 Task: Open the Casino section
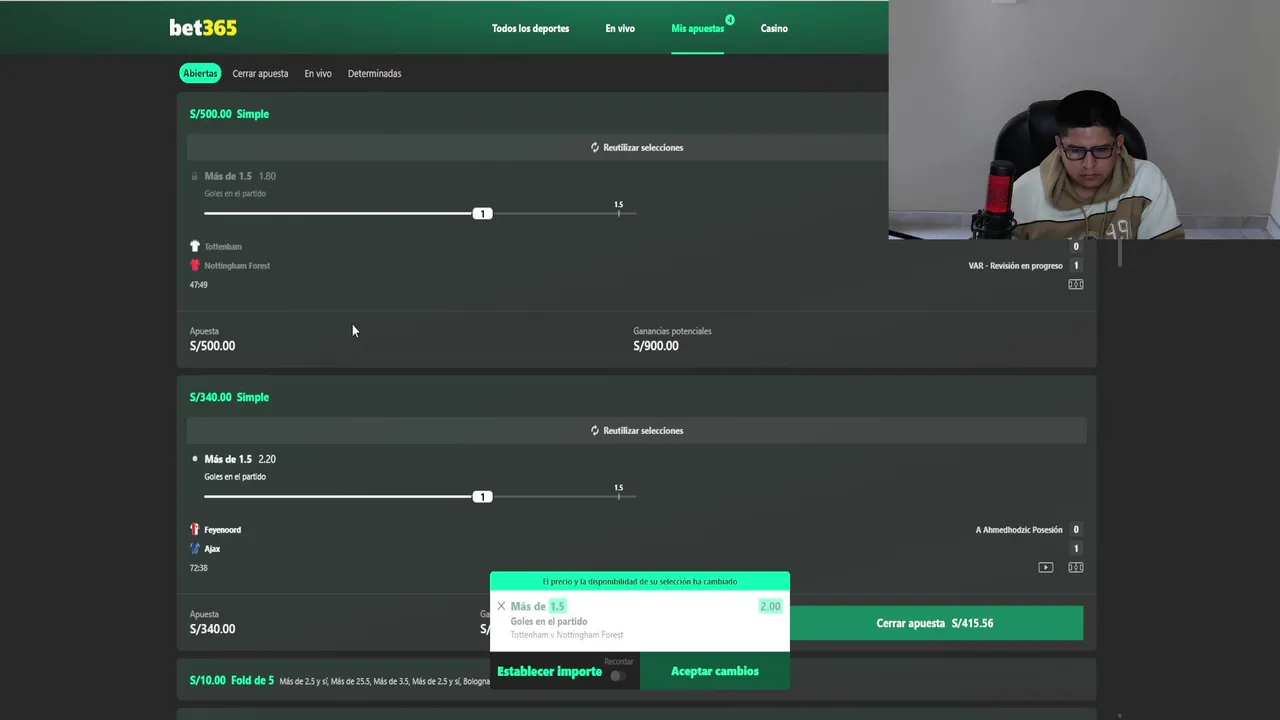coord(774,28)
